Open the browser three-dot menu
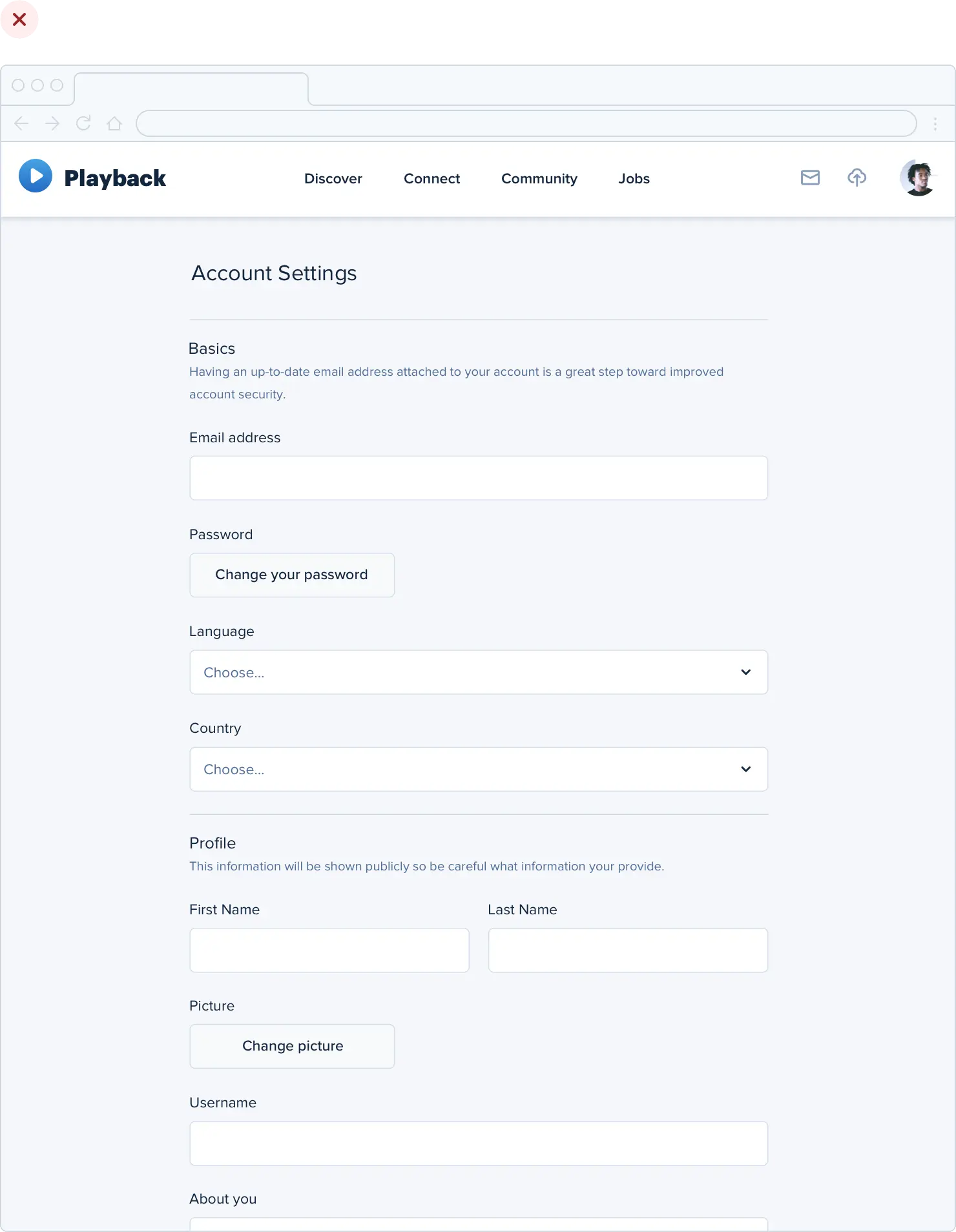The image size is (956, 1232). tap(935, 124)
